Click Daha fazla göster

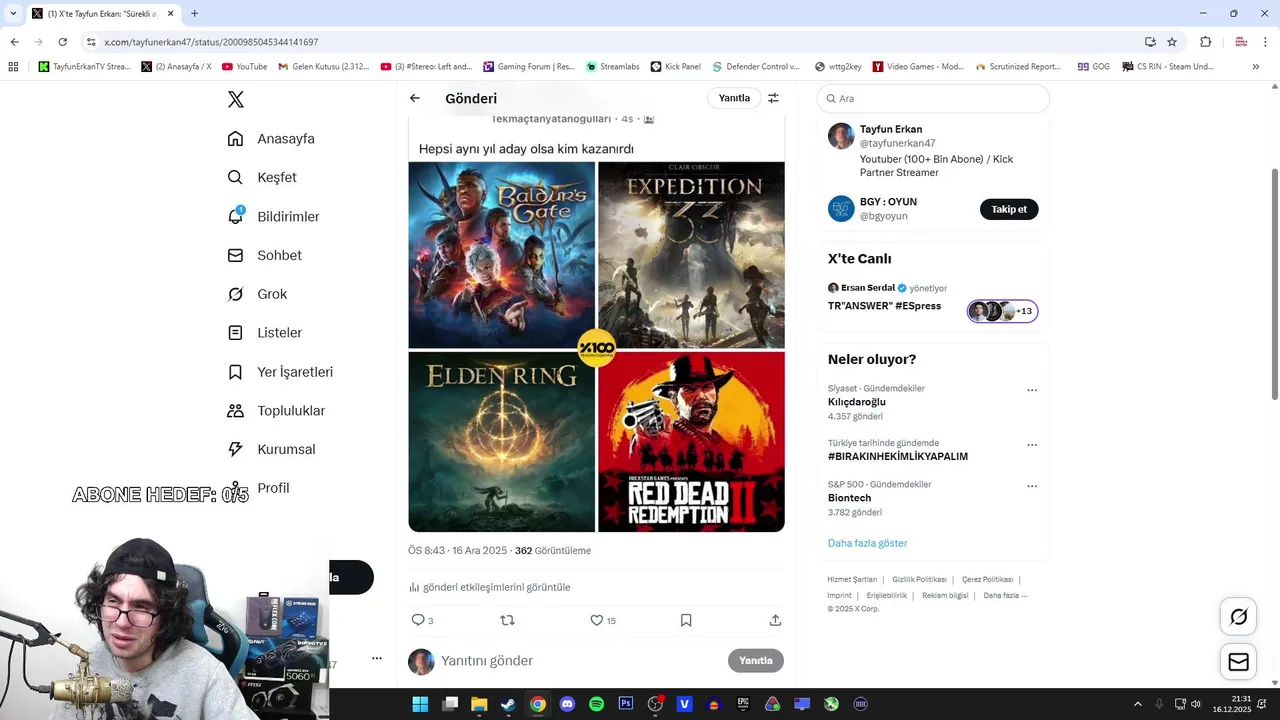point(868,543)
